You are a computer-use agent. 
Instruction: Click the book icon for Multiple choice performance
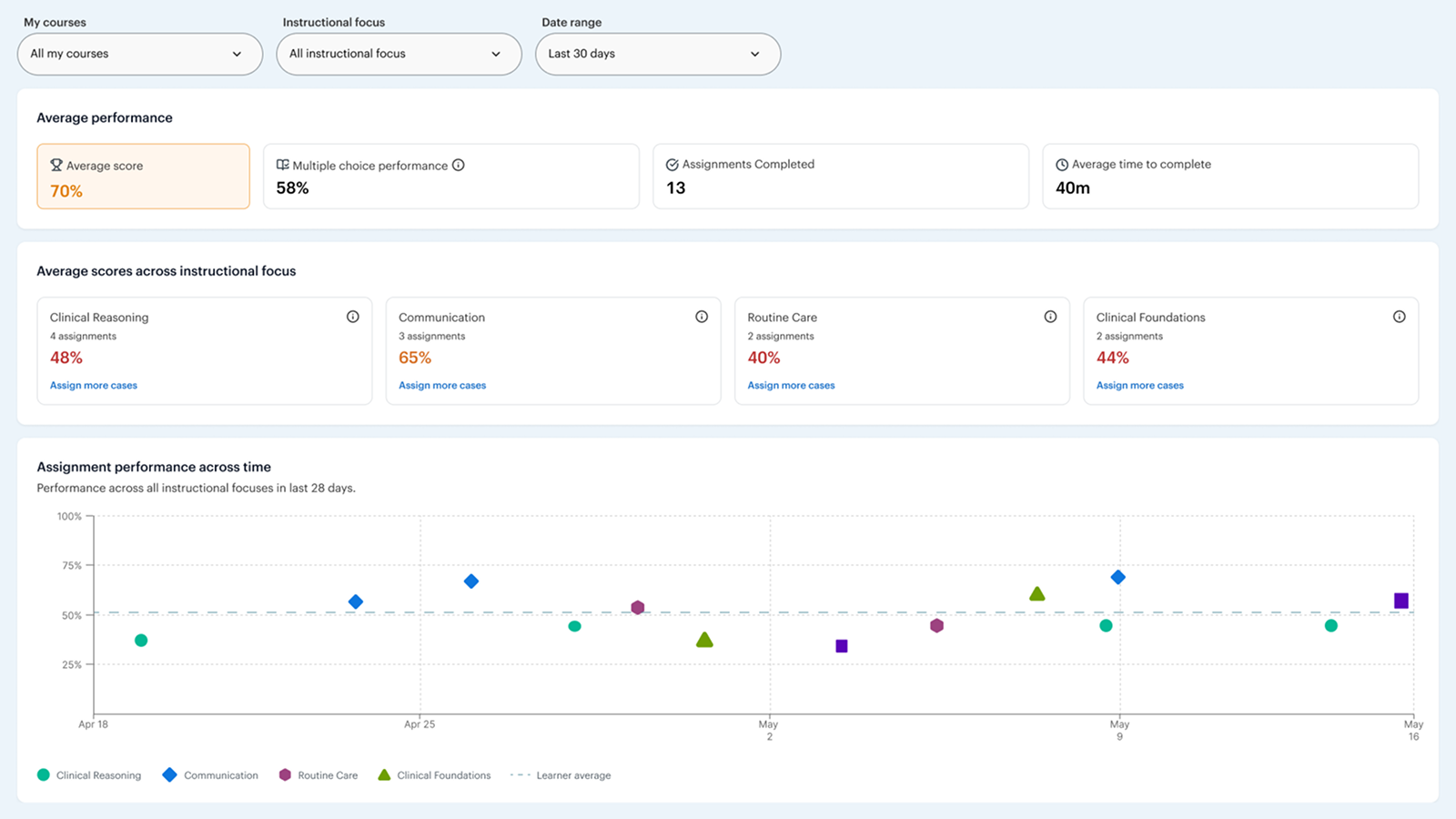(x=283, y=165)
